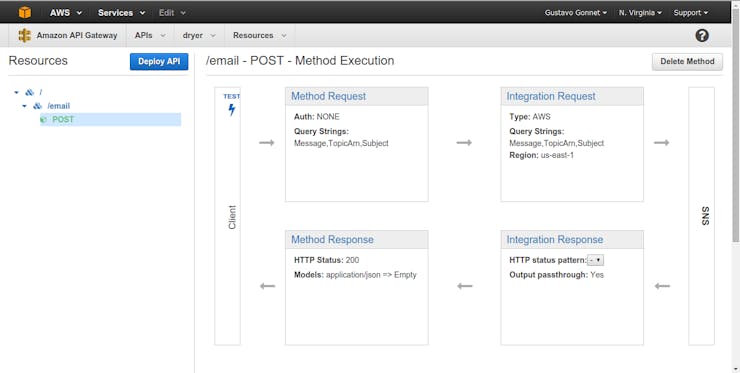Click the orange AWS cube logo
740x373 pixels.
point(25,12)
